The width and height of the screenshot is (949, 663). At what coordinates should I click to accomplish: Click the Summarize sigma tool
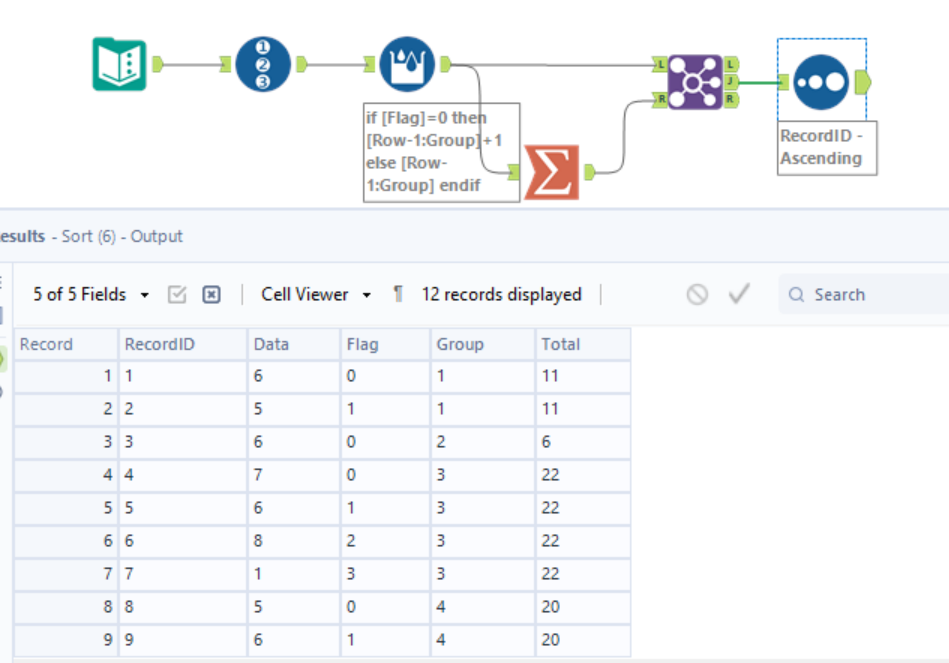pyautogui.click(x=552, y=171)
